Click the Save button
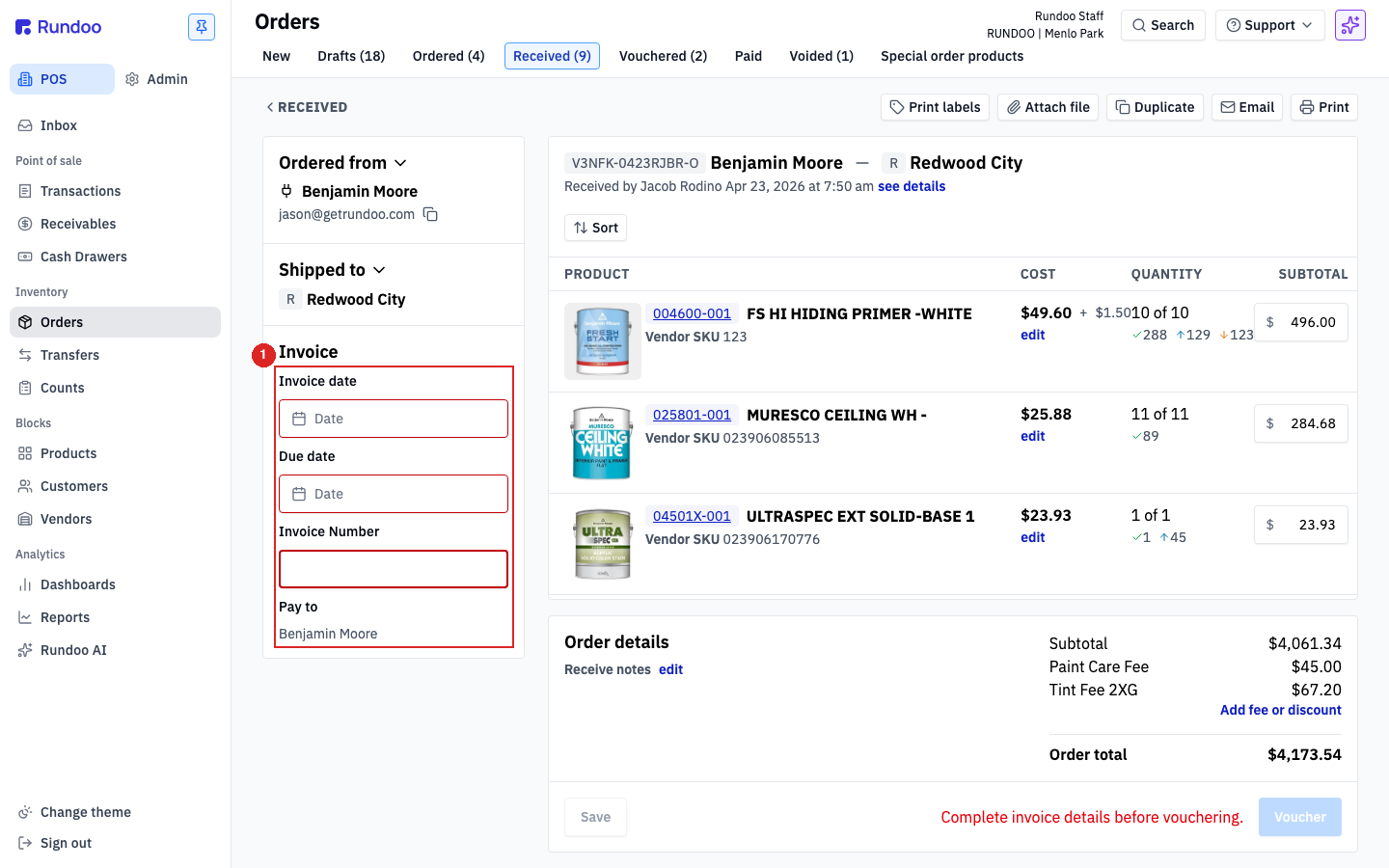Image resolution: width=1389 pixels, height=868 pixels. pos(595,817)
